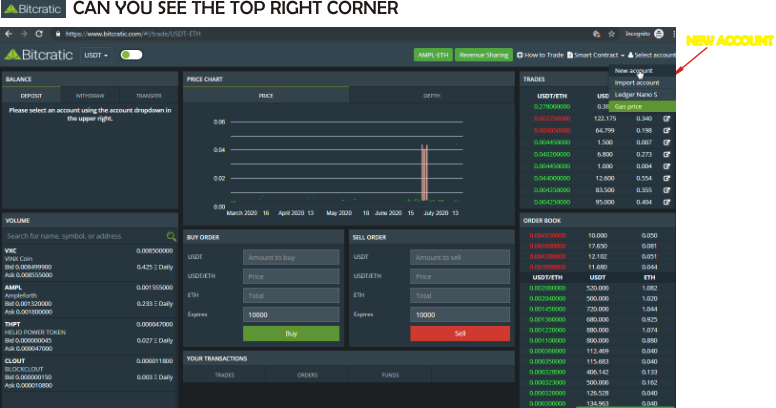The height and width of the screenshot is (408, 776).
Task: Bookmark this page with the star
Action: point(612,34)
